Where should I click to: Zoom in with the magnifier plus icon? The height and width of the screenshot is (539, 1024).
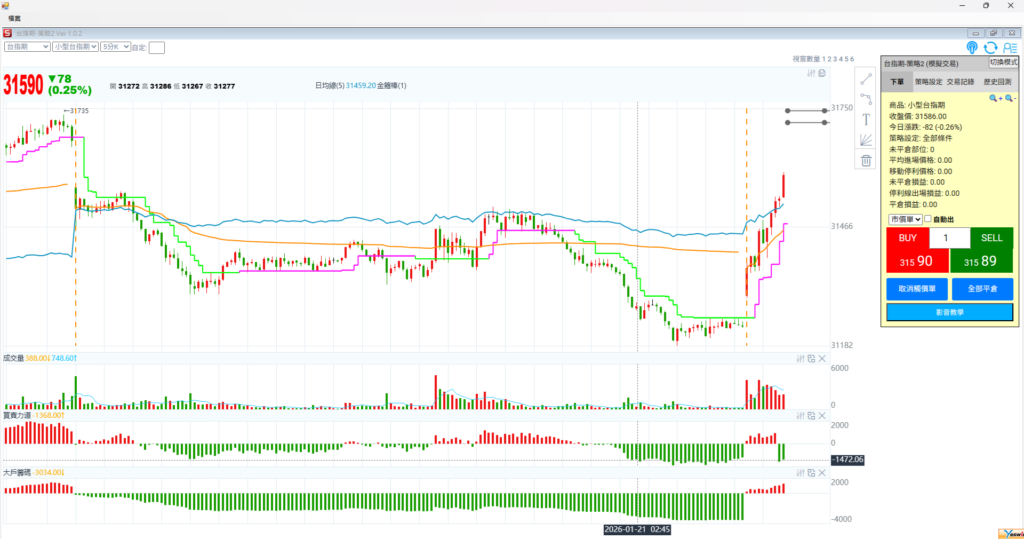click(995, 98)
